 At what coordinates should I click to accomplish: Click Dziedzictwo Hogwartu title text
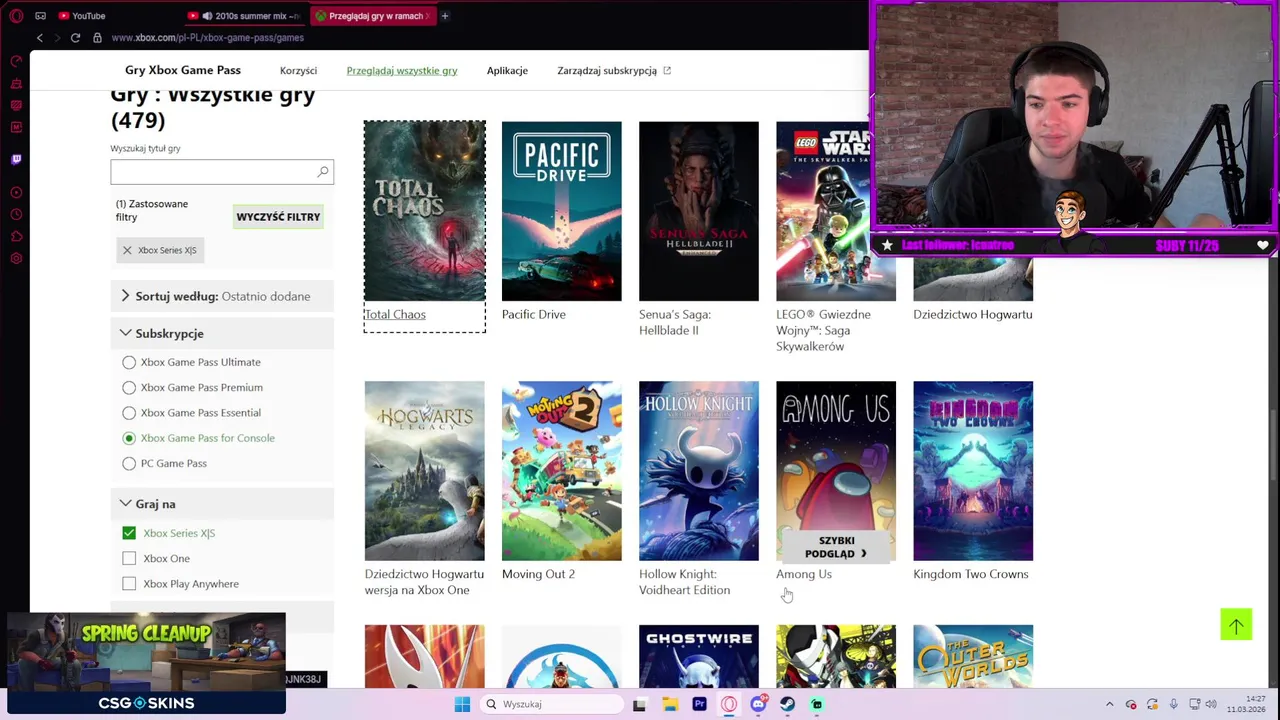tap(973, 314)
